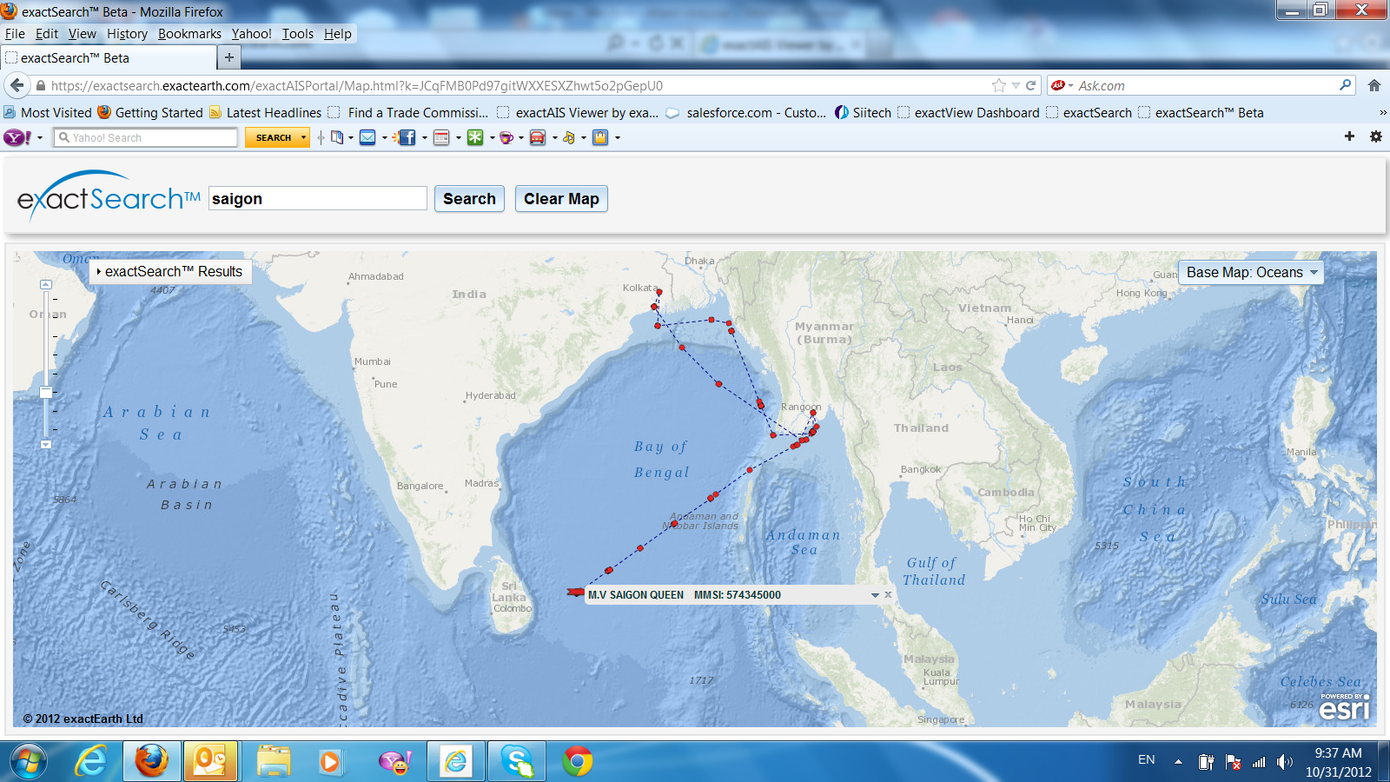Screen dimensions: 1390x782
Task: Click the map zoom slider handle
Action: tap(46, 392)
